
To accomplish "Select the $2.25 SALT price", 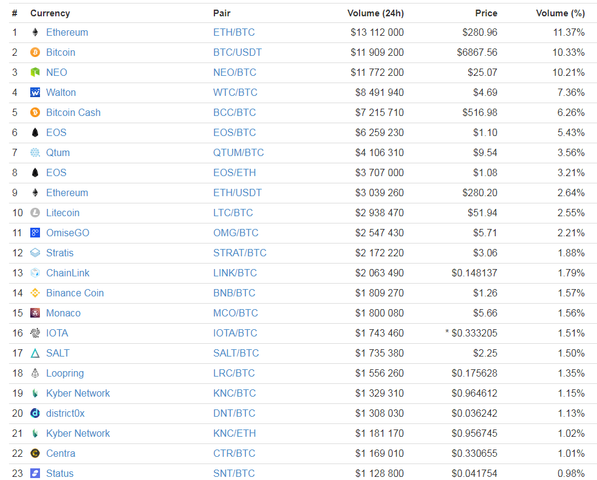I will 485,353.
